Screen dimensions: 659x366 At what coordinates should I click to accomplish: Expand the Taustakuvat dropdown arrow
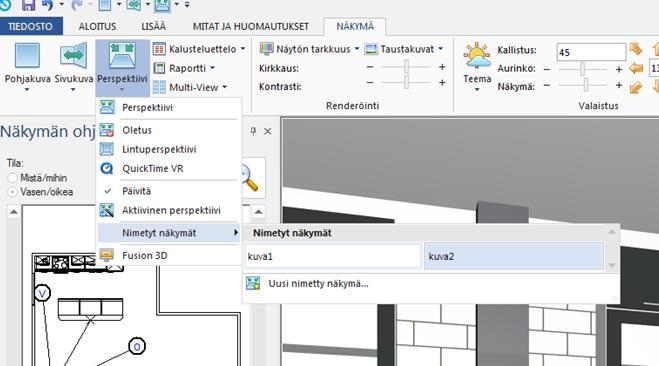point(440,49)
